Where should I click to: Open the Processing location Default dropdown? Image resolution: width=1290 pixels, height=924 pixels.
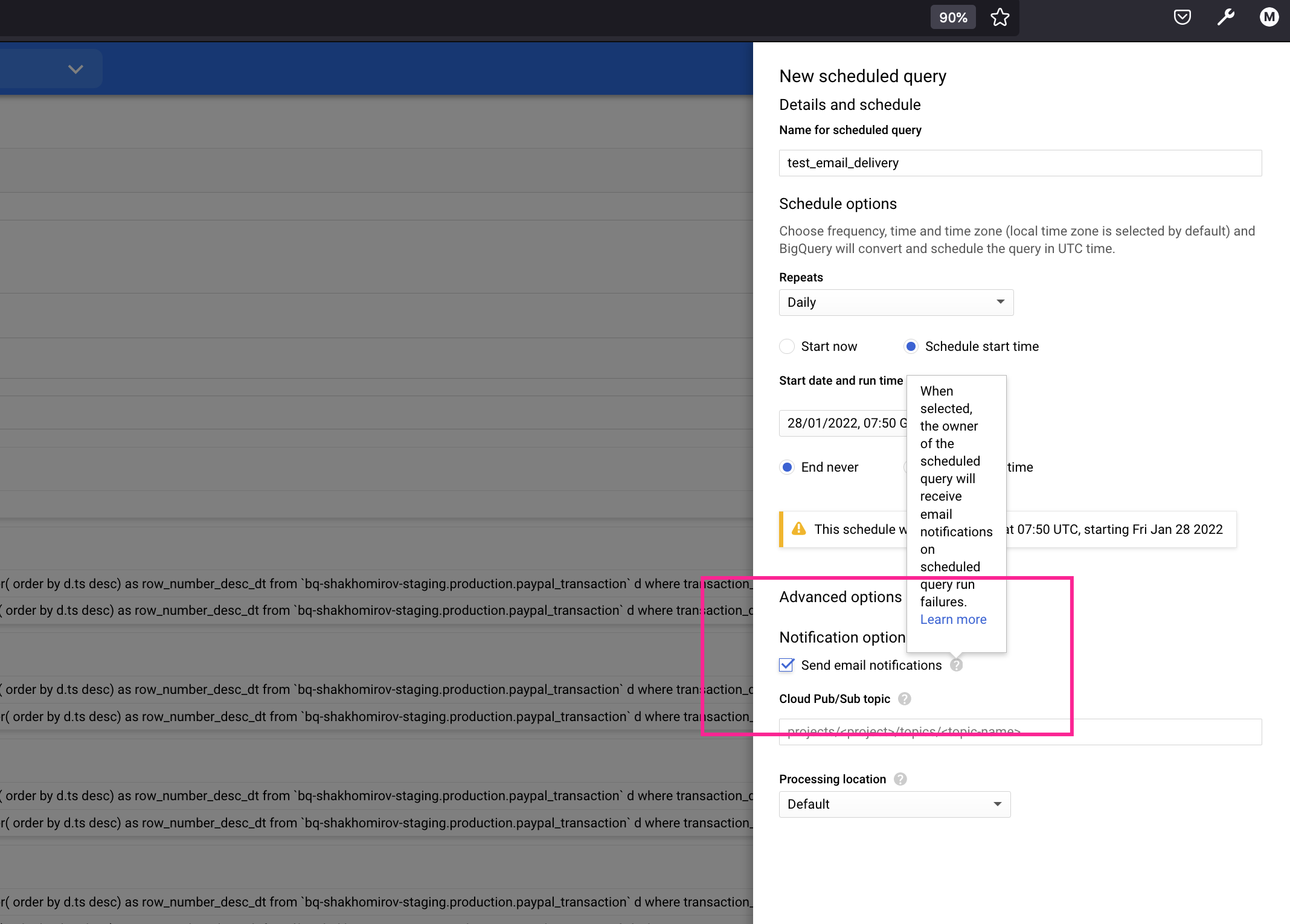894,804
